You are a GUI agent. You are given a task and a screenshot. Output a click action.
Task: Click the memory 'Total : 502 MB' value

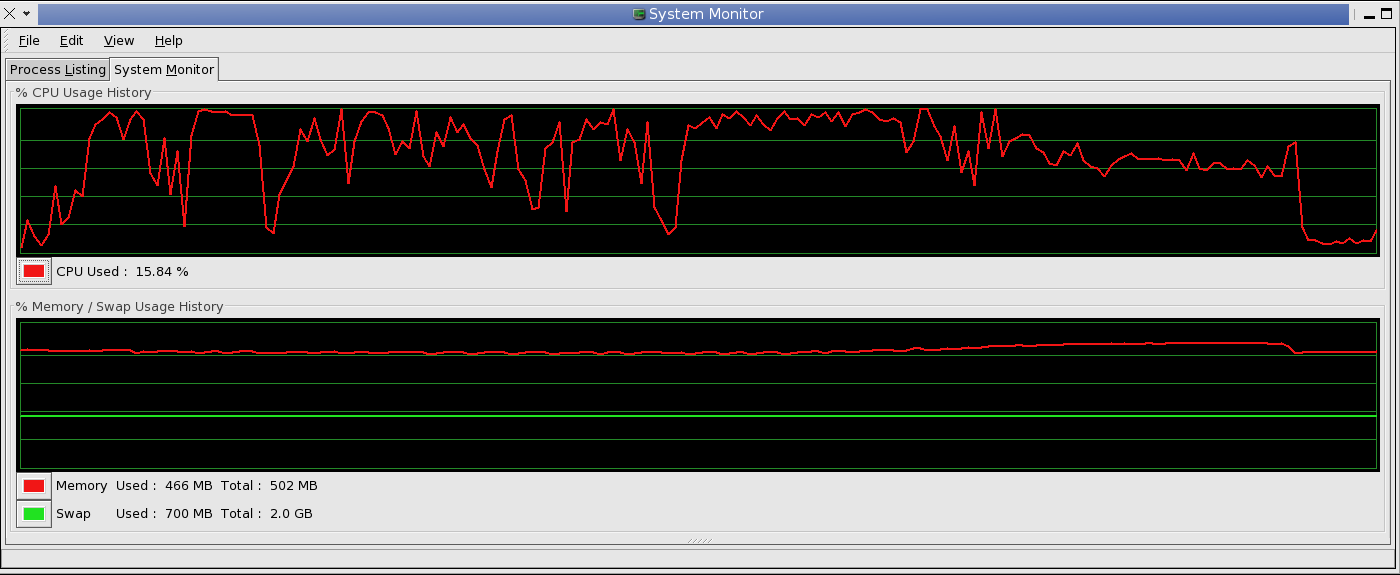tap(269, 486)
